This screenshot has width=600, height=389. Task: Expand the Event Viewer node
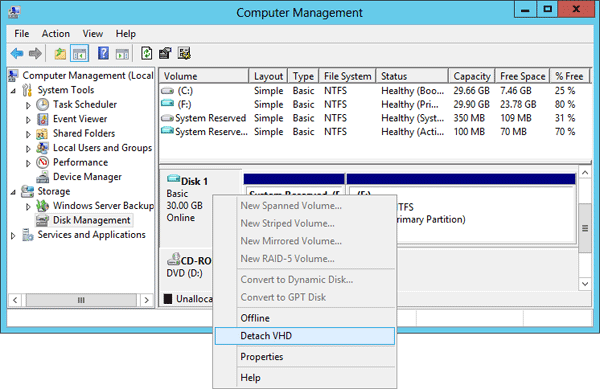(x=28, y=120)
